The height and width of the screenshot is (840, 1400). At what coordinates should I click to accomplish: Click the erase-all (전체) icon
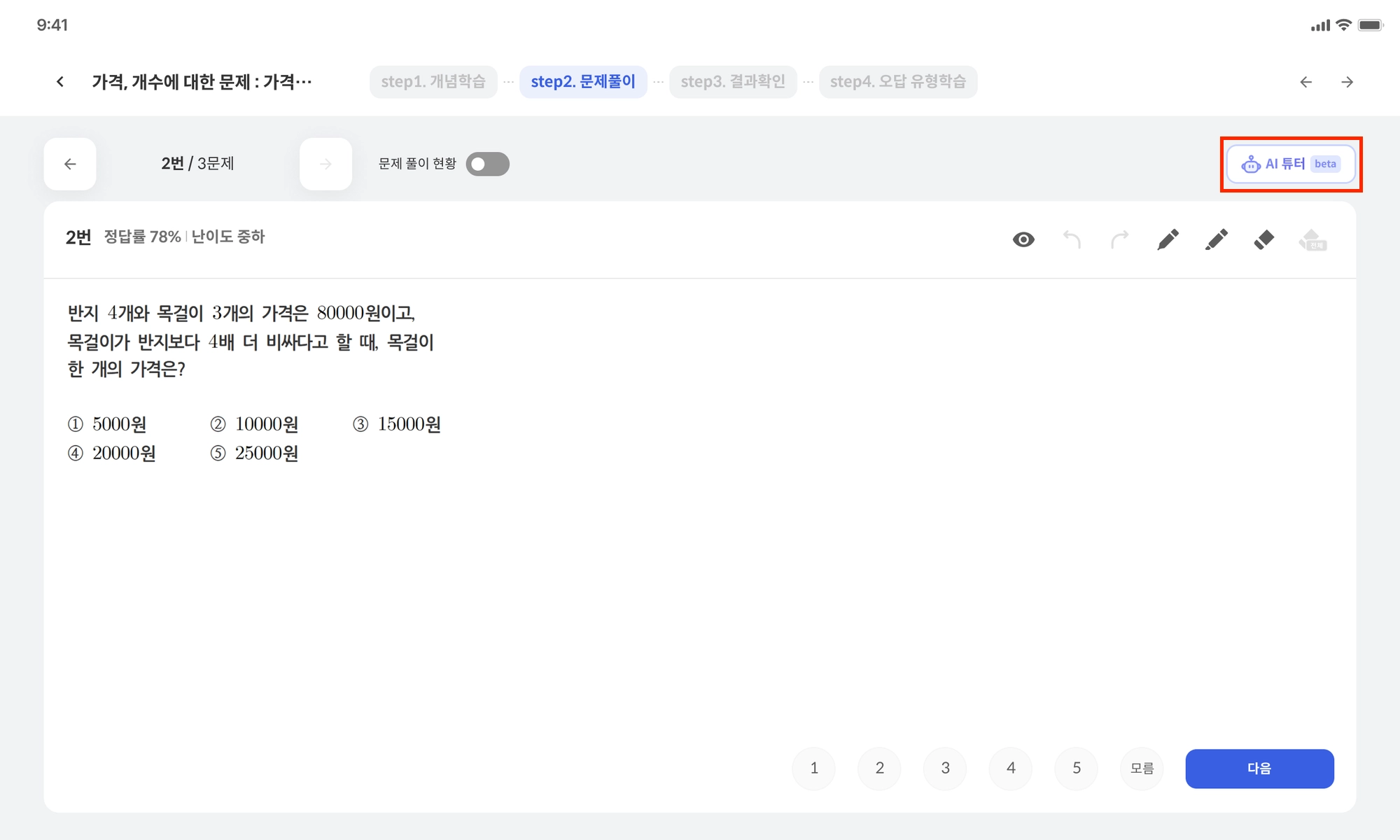1312,240
